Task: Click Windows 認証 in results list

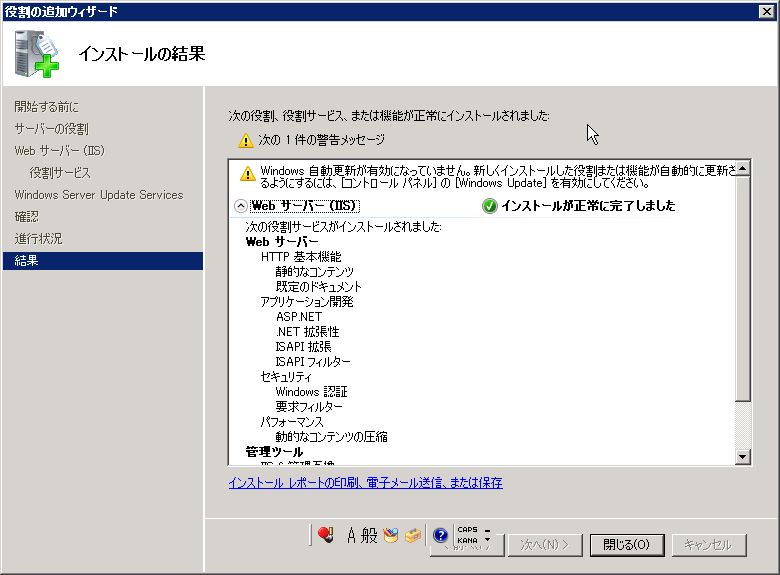Action: (x=311, y=391)
